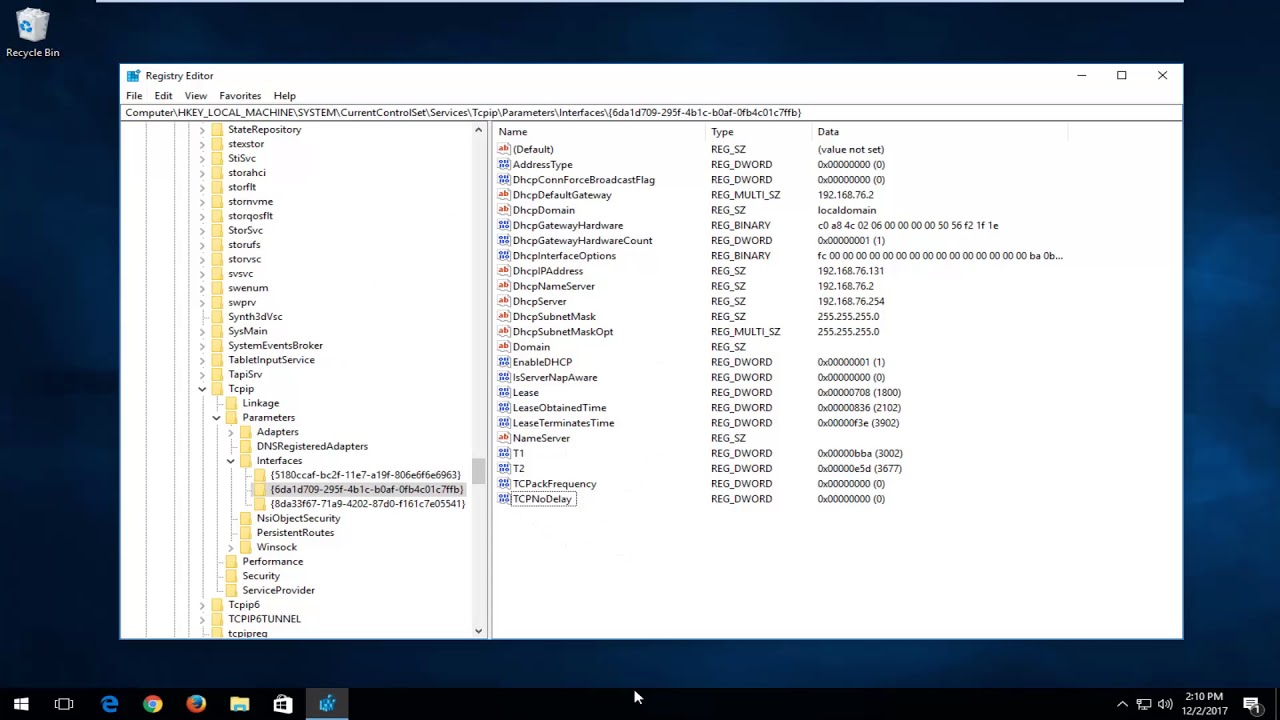Collapse the Parameters key
This screenshot has height=720, width=1280.
[x=216, y=418]
